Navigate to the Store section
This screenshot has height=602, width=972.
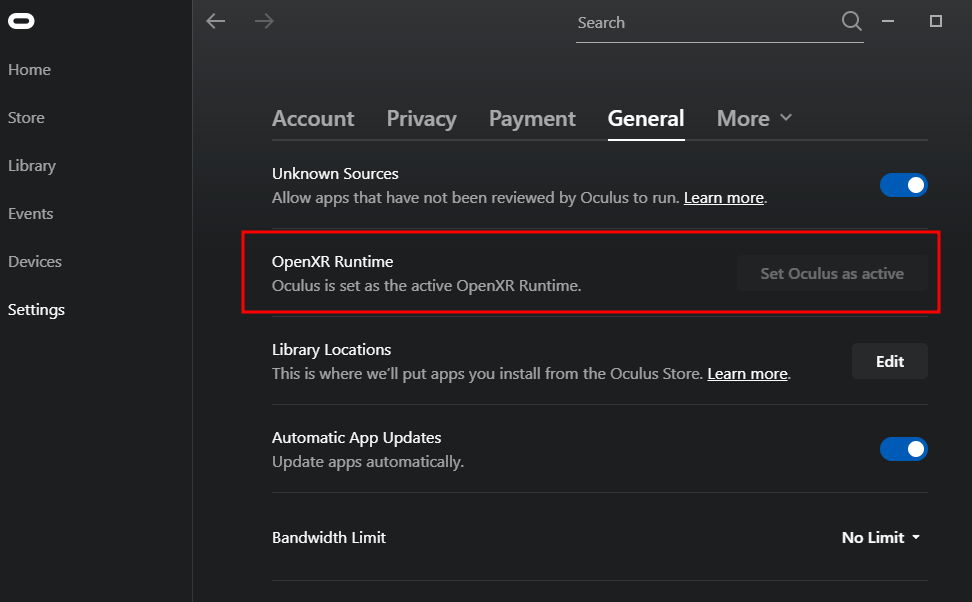tap(26, 117)
